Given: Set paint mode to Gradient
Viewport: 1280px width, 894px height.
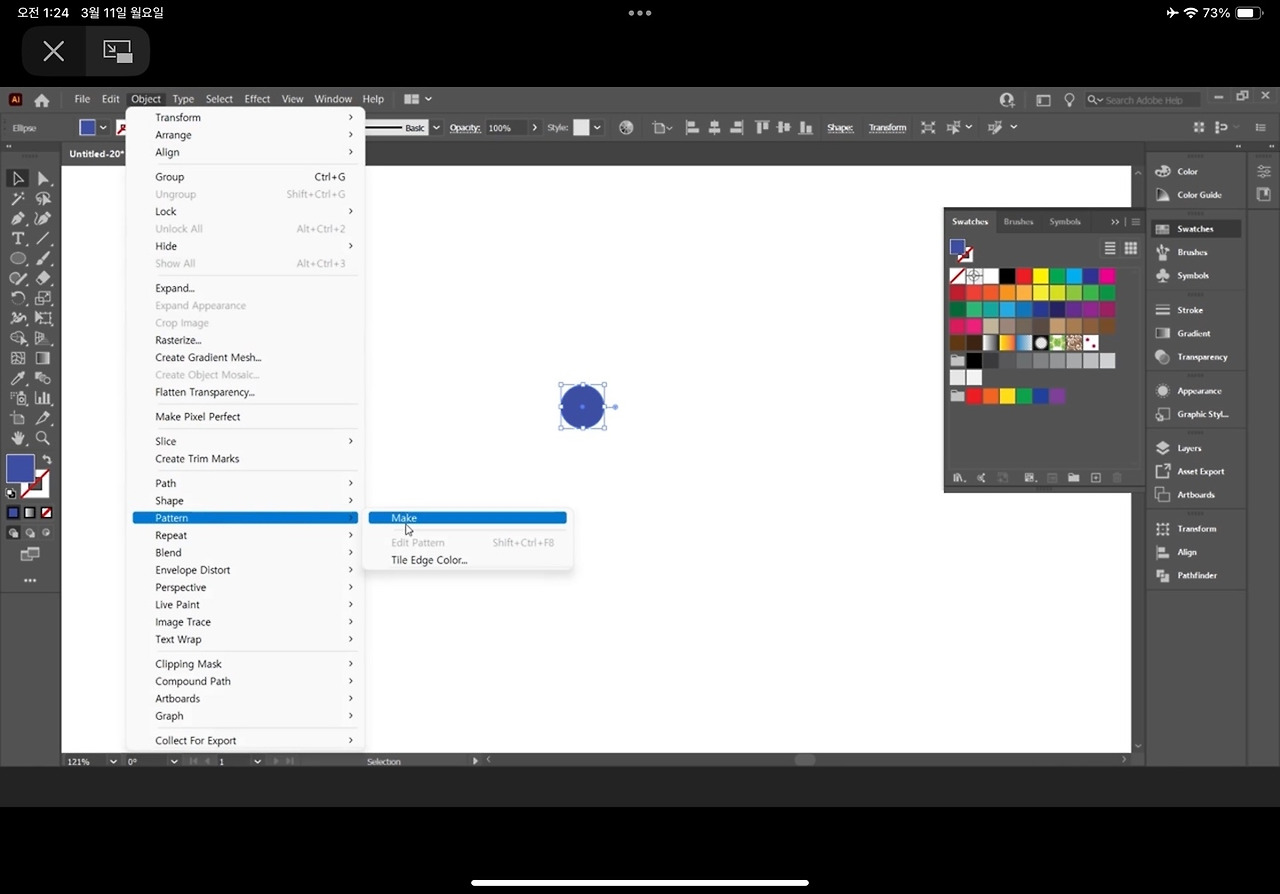Looking at the screenshot, I should [x=30, y=513].
